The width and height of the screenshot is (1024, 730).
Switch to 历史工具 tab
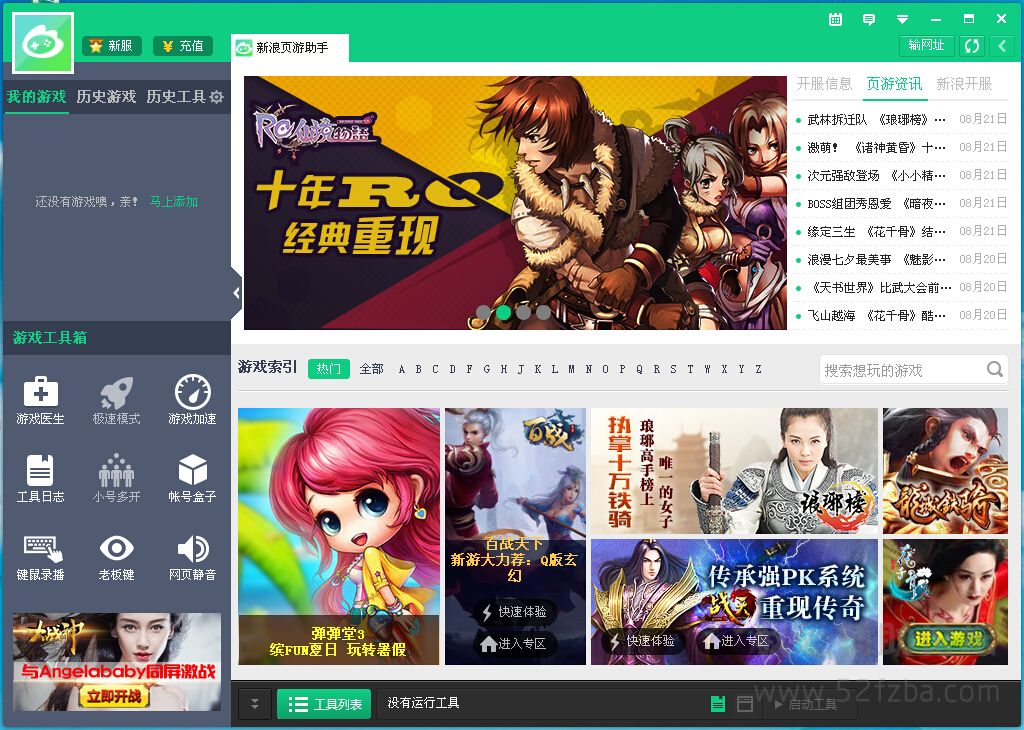[176, 97]
